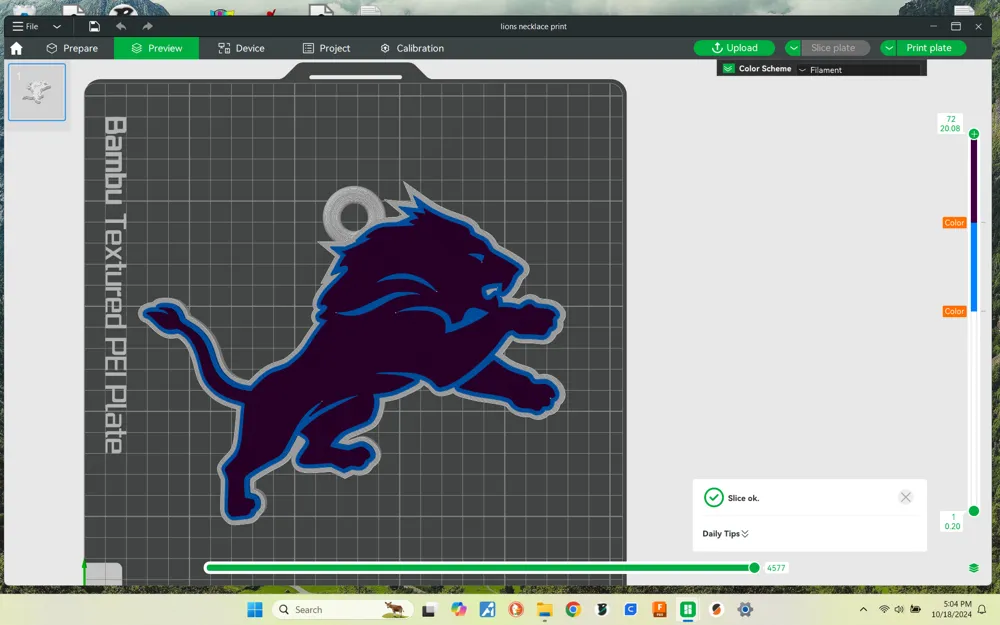Click the layers icon at bottom right
The height and width of the screenshot is (625, 1000).
point(974,568)
